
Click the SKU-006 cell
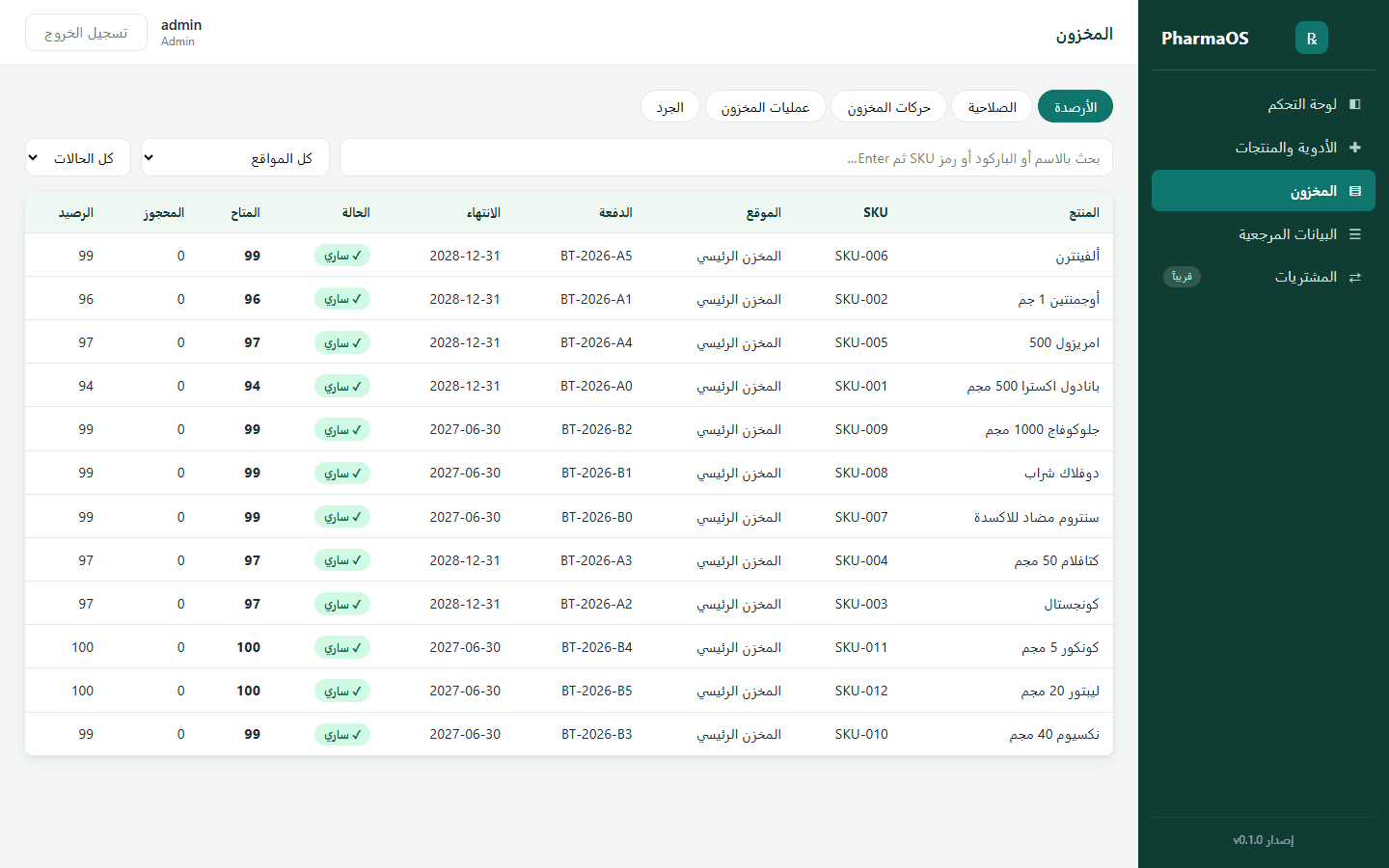[x=861, y=257]
